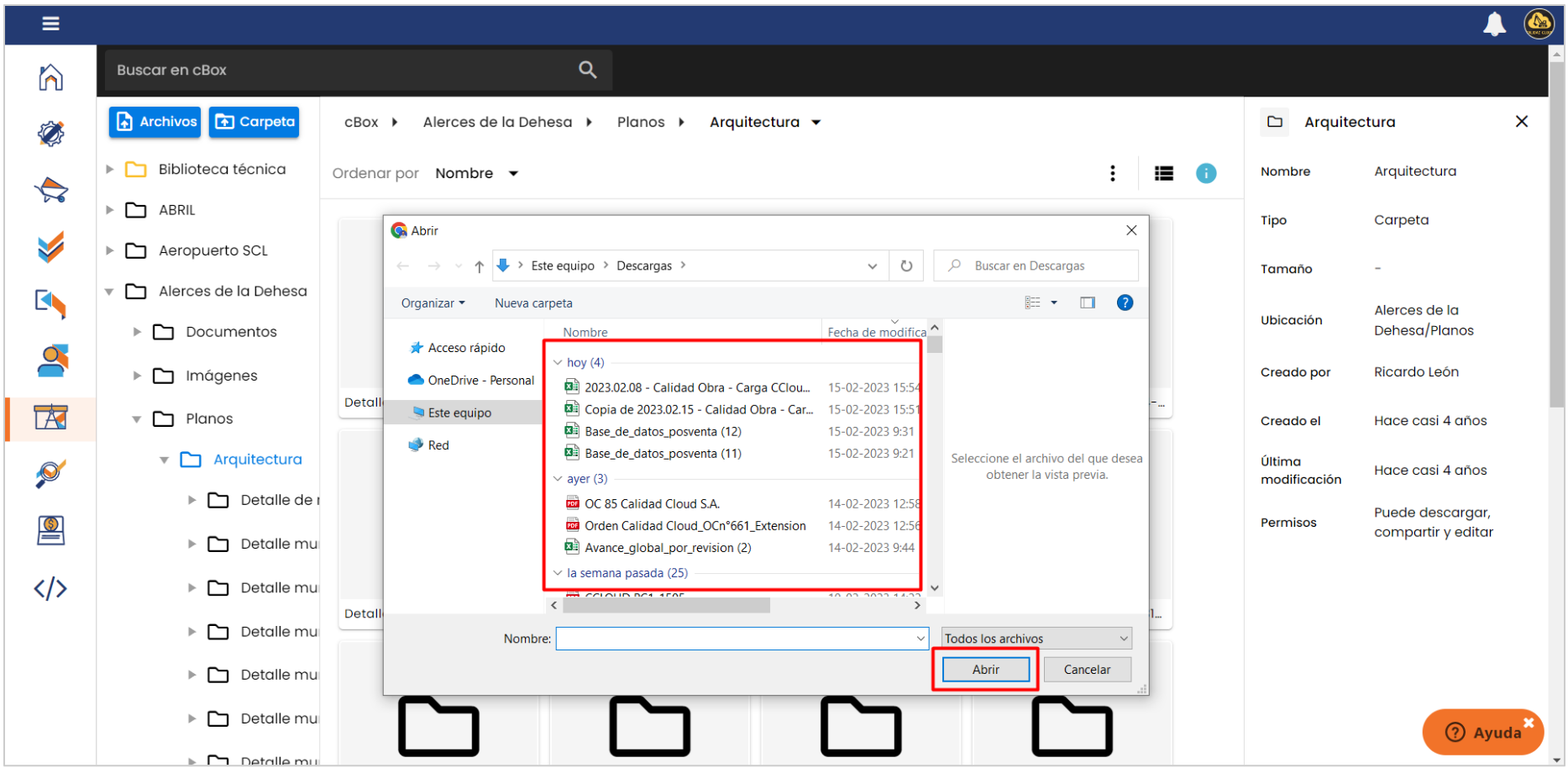Viewport: 1568px width, 768px height.
Task: Open the drafting-board sidebar module
Action: tap(50, 417)
